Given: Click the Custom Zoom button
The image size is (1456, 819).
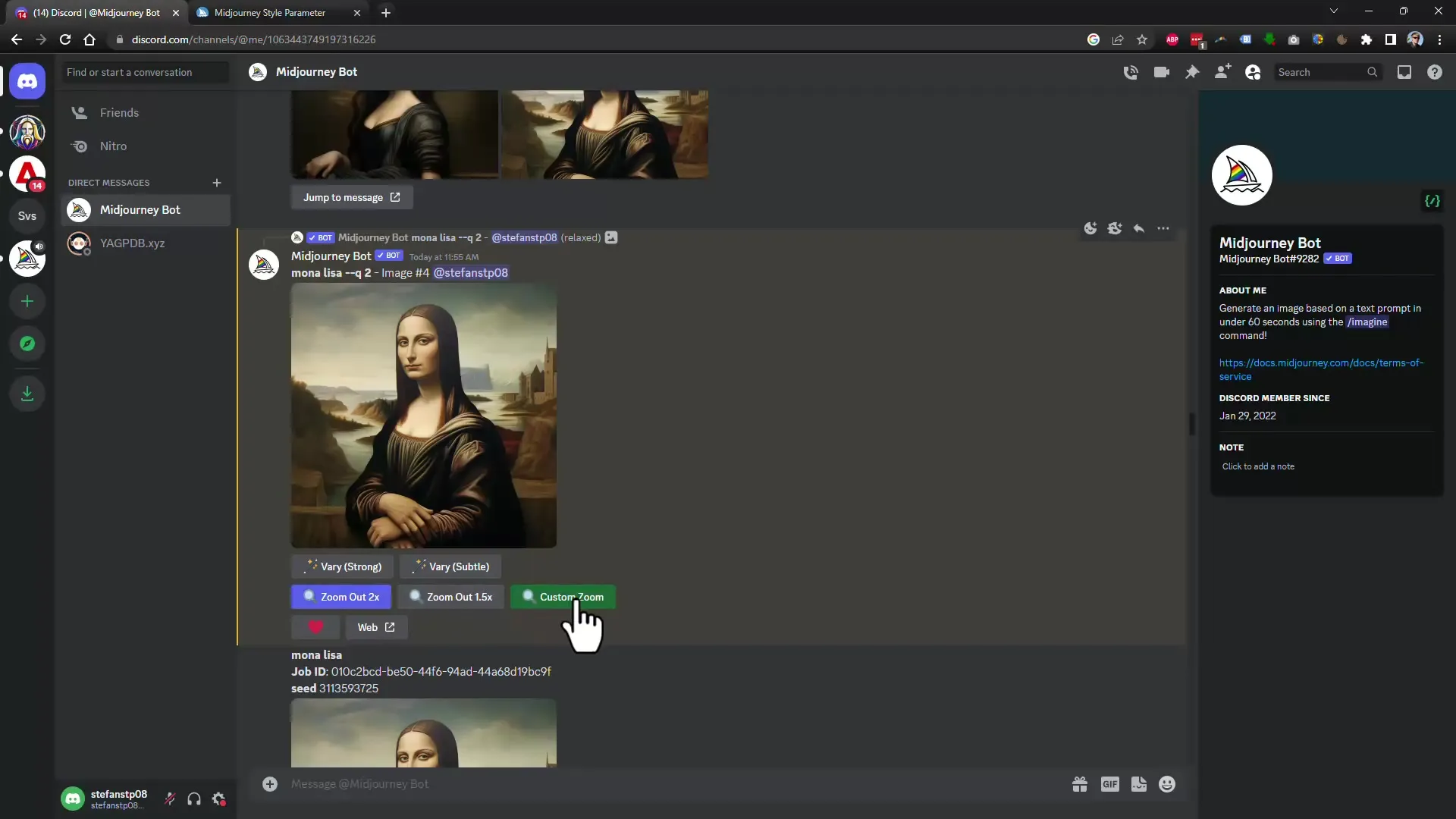Looking at the screenshot, I should point(563,597).
